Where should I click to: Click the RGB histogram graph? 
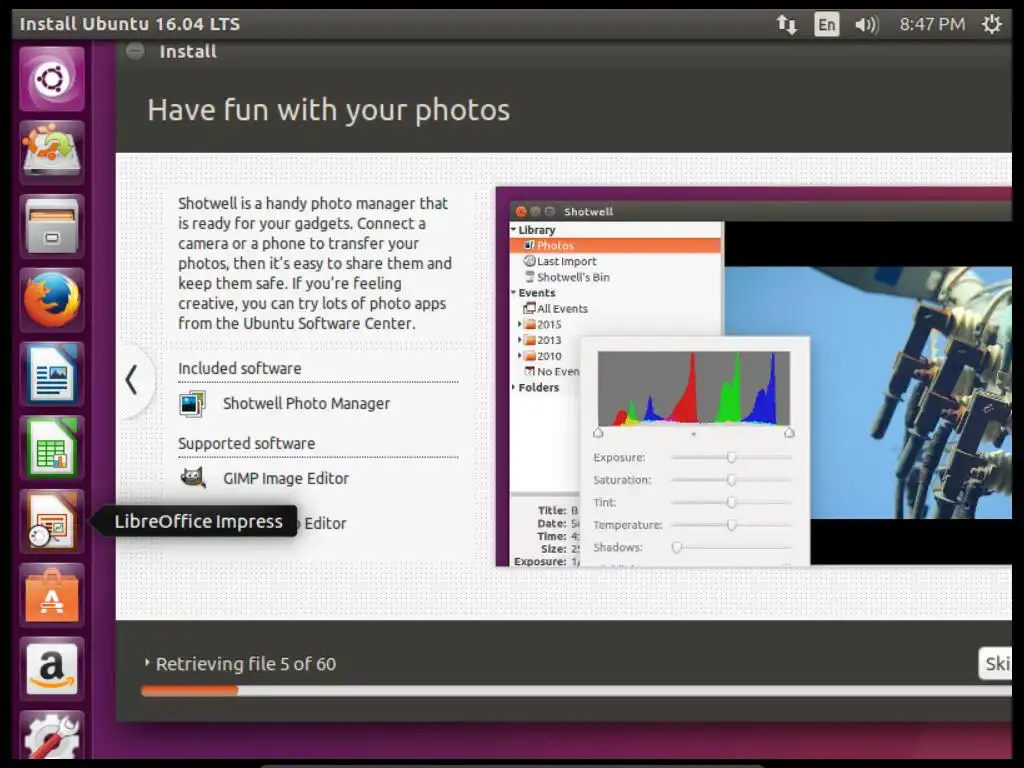(694, 389)
